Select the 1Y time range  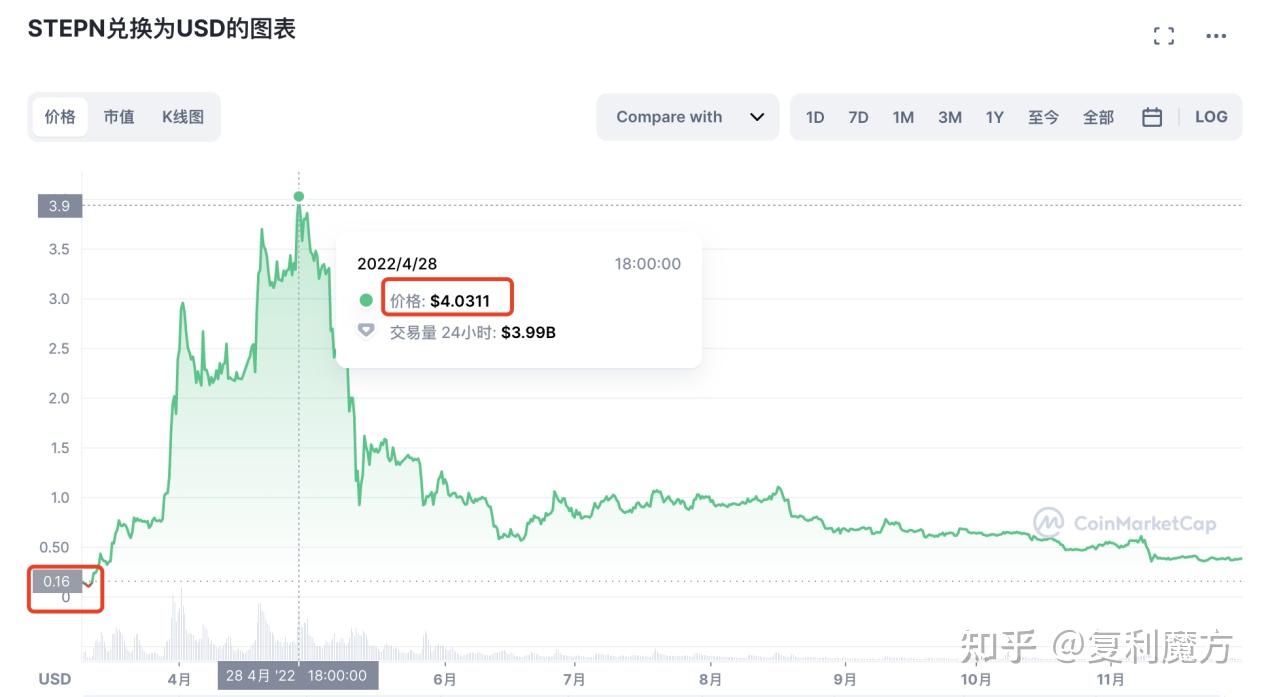pos(994,117)
